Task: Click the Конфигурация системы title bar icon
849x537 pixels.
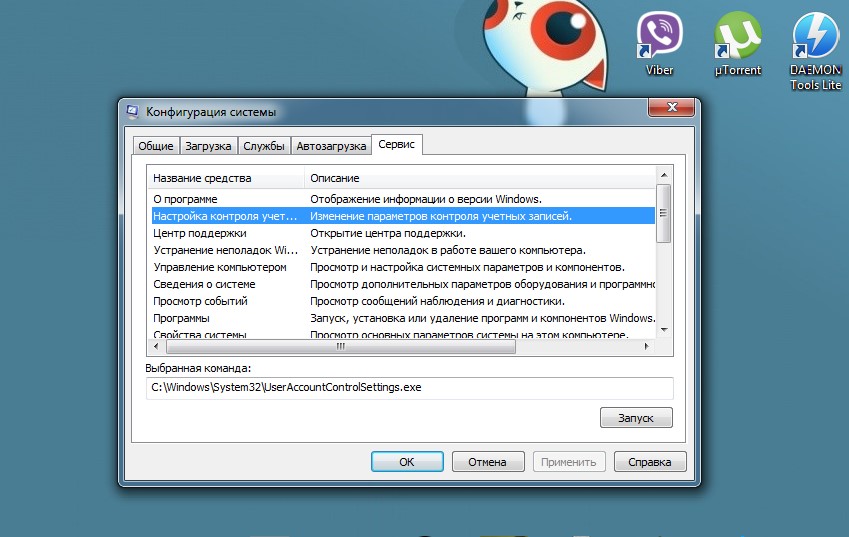Action: pos(133,112)
